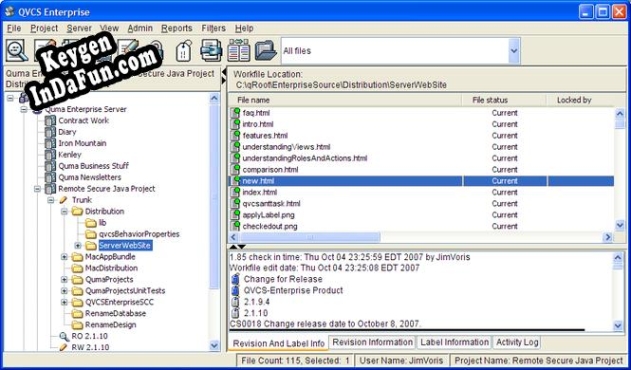Click the file list scroll right arrow
631x370 pixels.
(608, 237)
